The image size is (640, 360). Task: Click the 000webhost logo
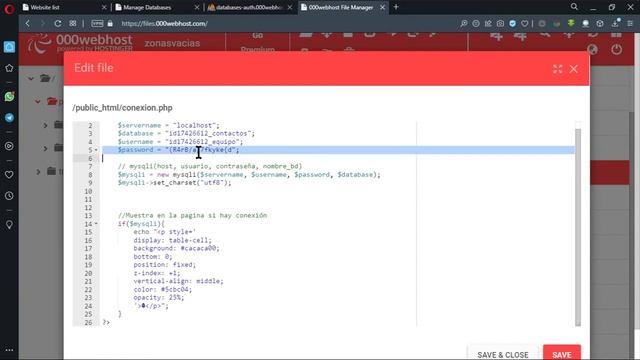(80, 43)
